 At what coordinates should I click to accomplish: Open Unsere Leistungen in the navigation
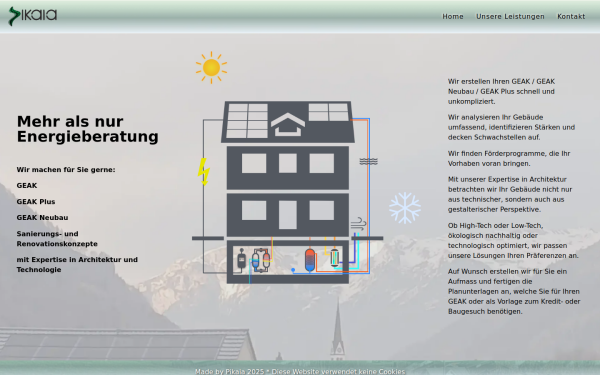click(510, 16)
